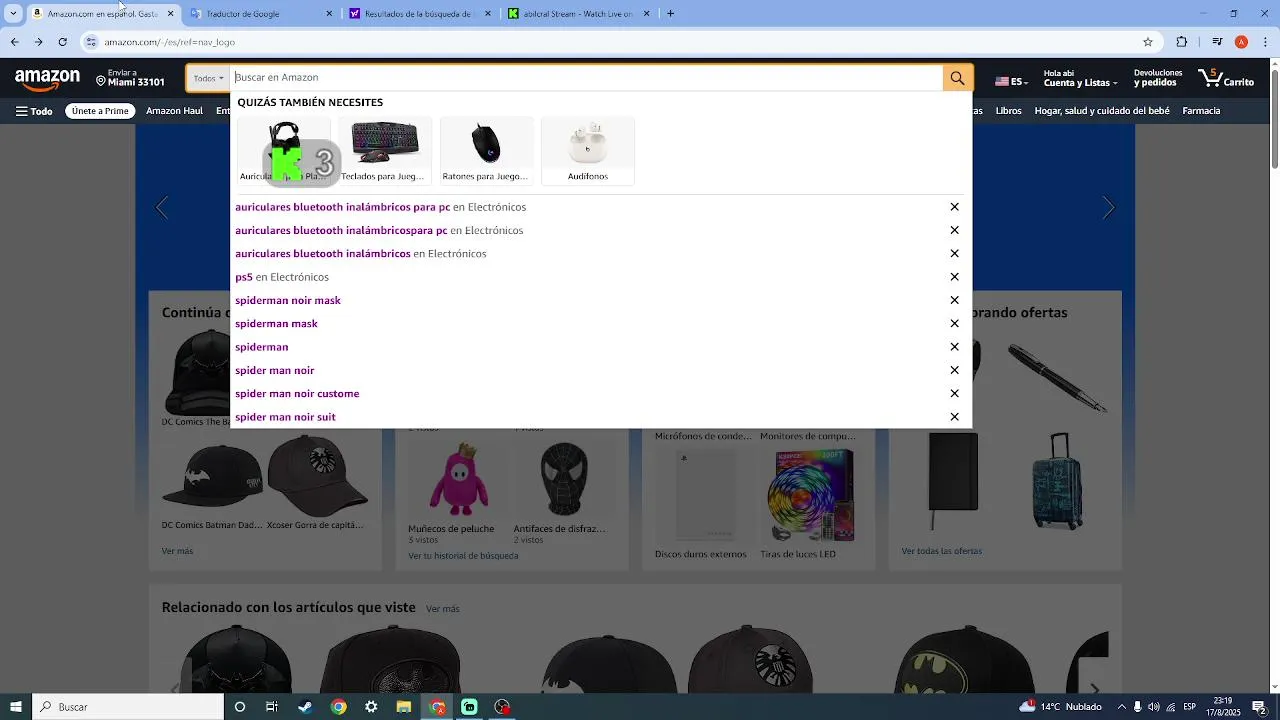Open Libros in the navigation bar
This screenshot has width=1280, height=720.
click(1008, 111)
